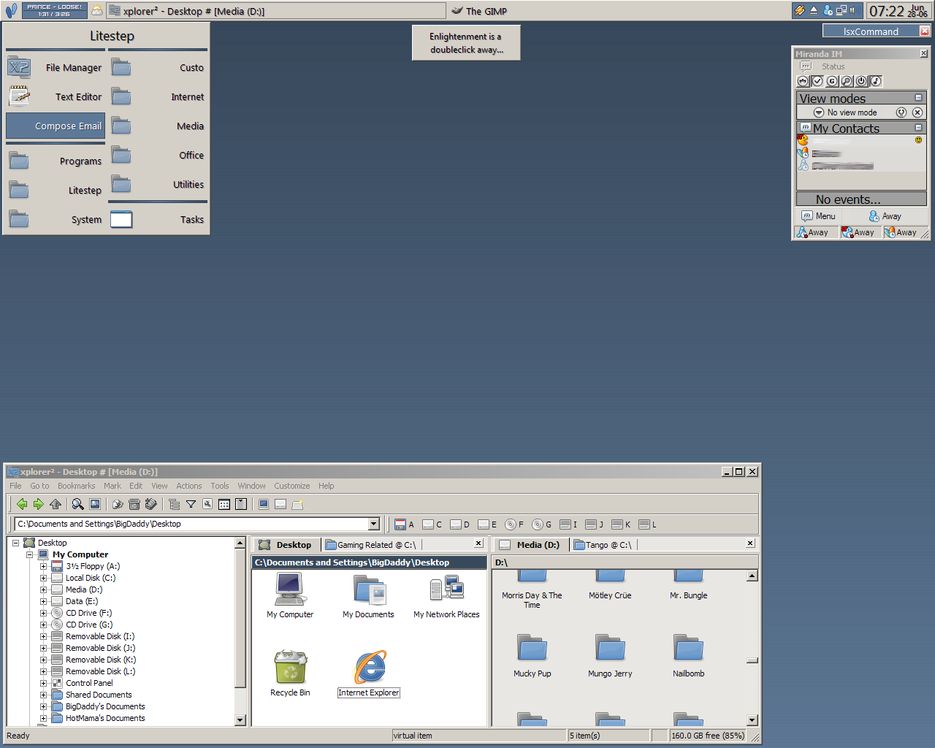The image size is (935, 748).
Task: Open Find files magnifier in xplorer² toolbar
Action: (x=78, y=505)
